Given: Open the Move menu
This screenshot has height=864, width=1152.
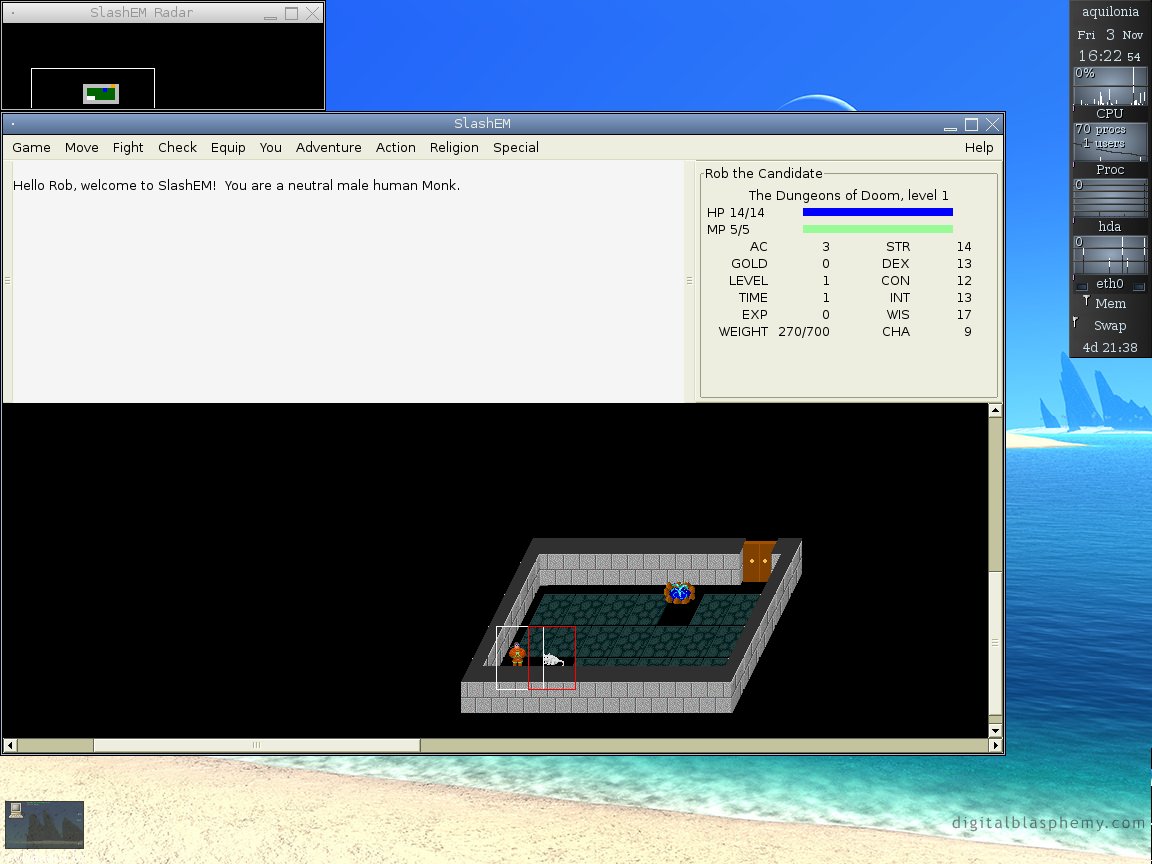Looking at the screenshot, I should 82,147.
